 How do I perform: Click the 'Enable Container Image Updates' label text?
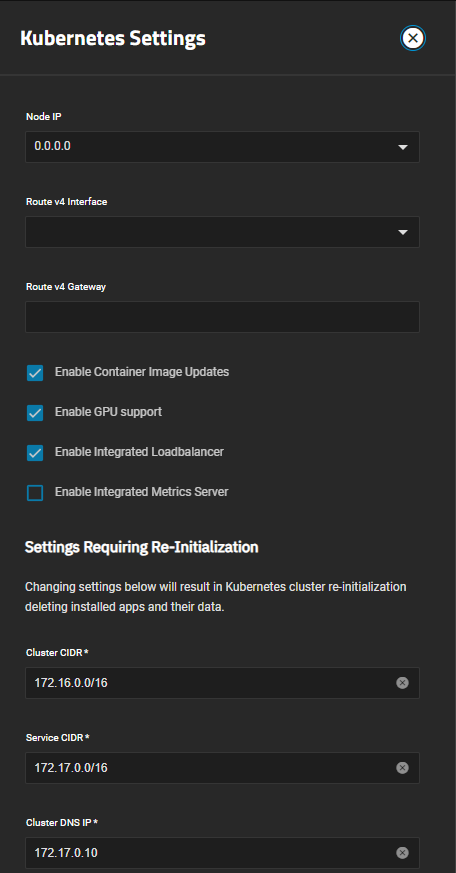142,371
